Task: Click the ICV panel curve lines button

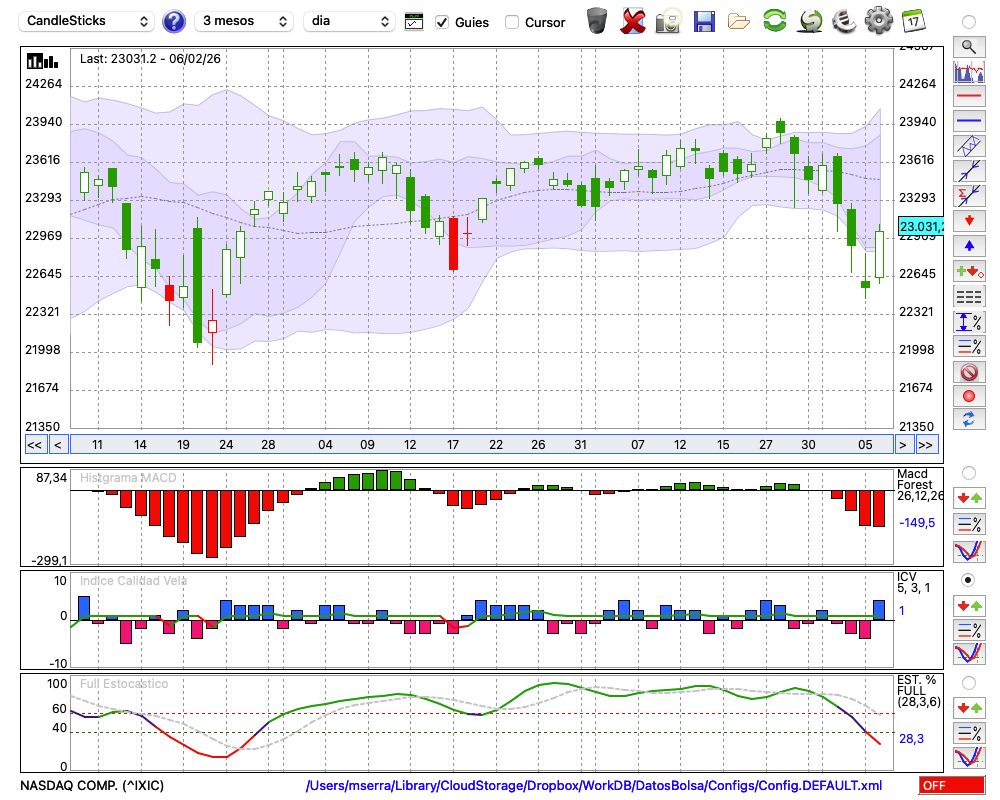Action: pos(969,653)
